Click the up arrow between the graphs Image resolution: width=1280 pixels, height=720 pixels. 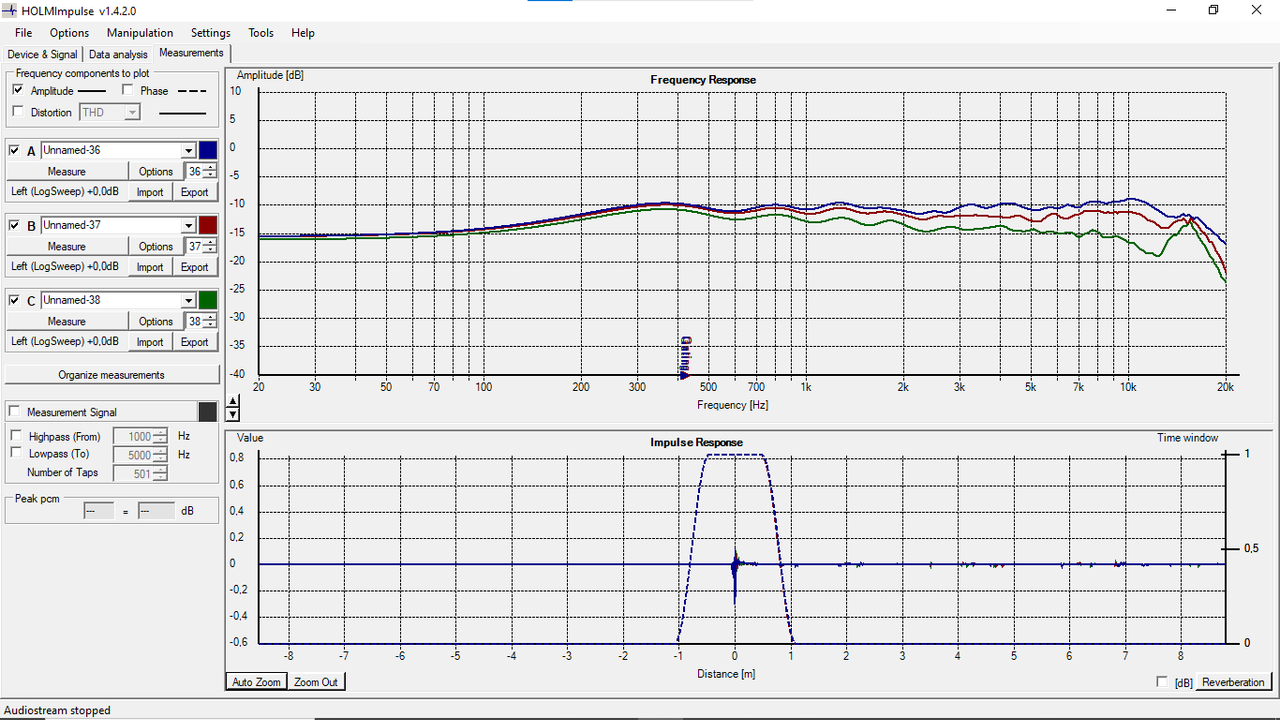[x=233, y=402]
